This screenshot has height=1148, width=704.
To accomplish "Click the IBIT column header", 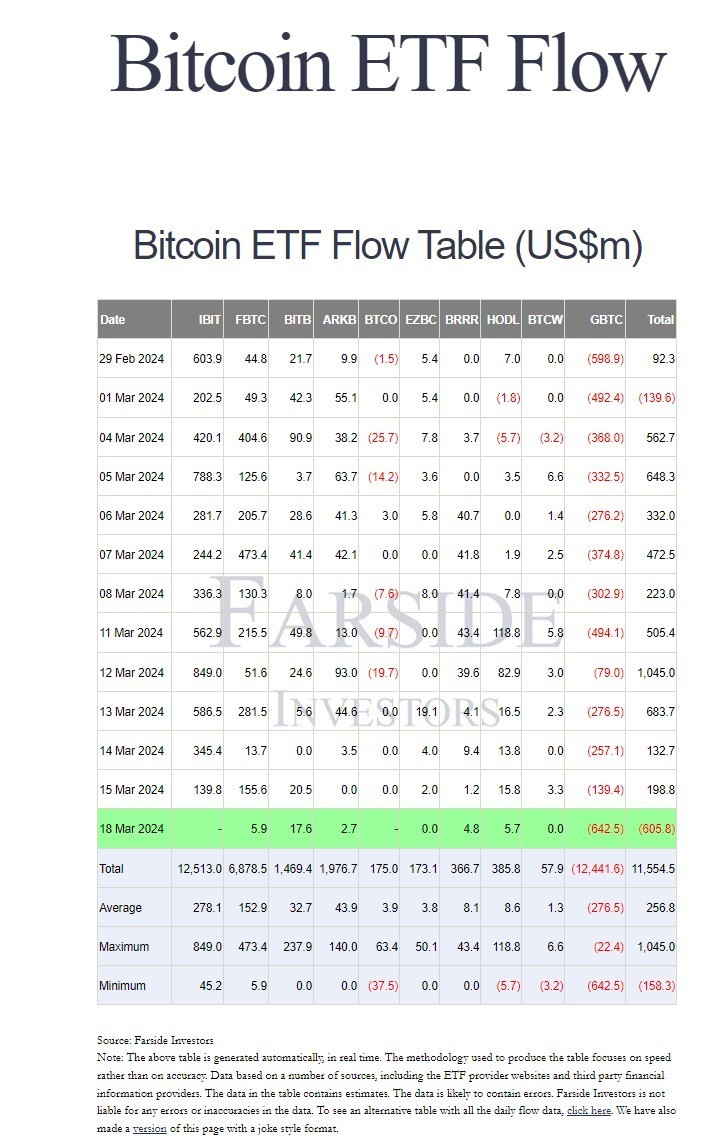I will pyautogui.click(x=210, y=320).
